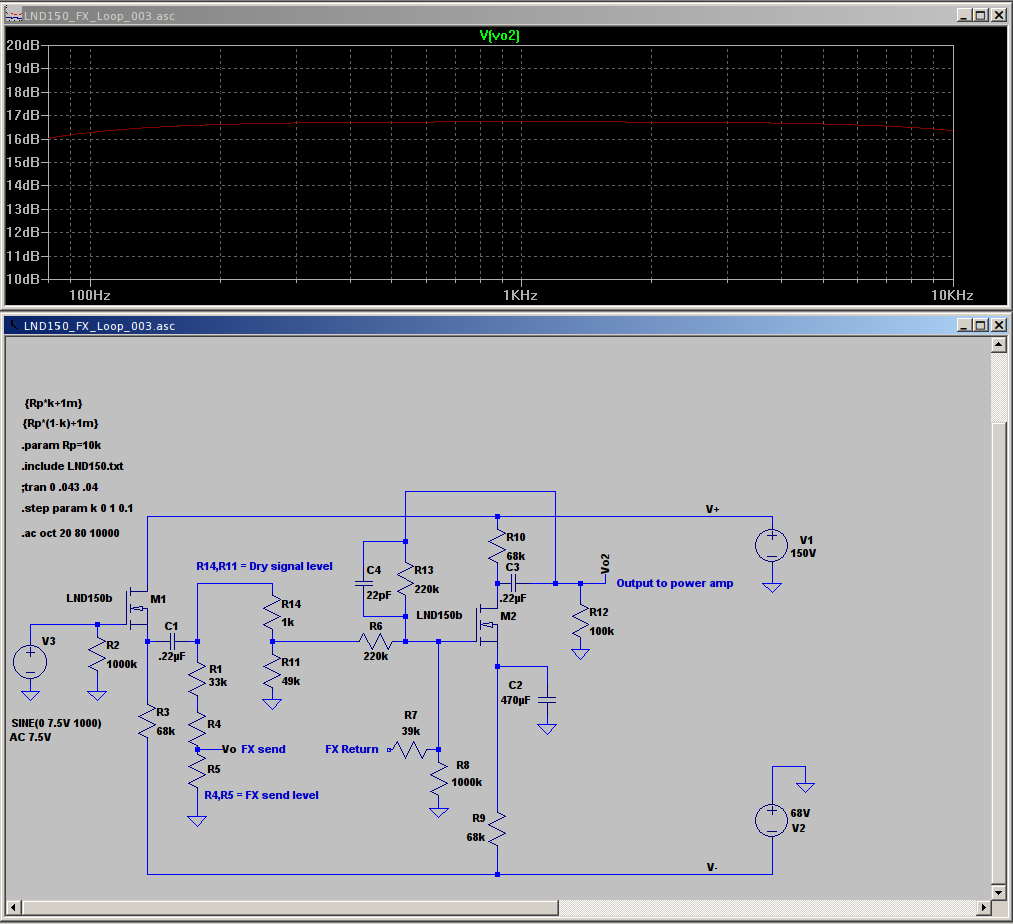Select capacitor C1 .22µF symbol
The height and width of the screenshot is (924, 1013).
(172, 642)
